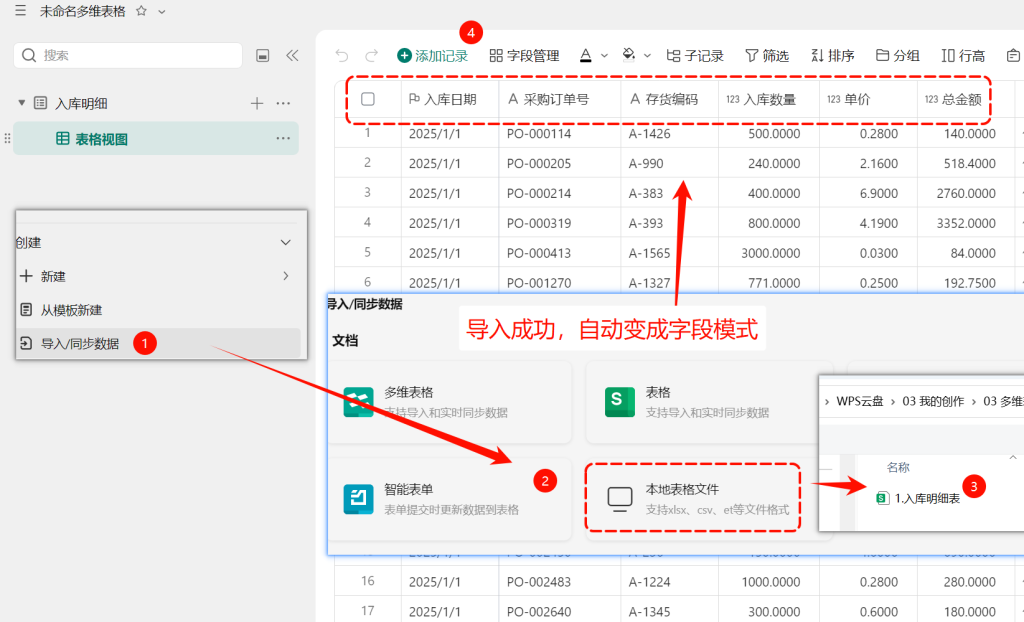
Task: Select 本地表格文件 import option
Action: pyautogui.click(x=693, y=498)
